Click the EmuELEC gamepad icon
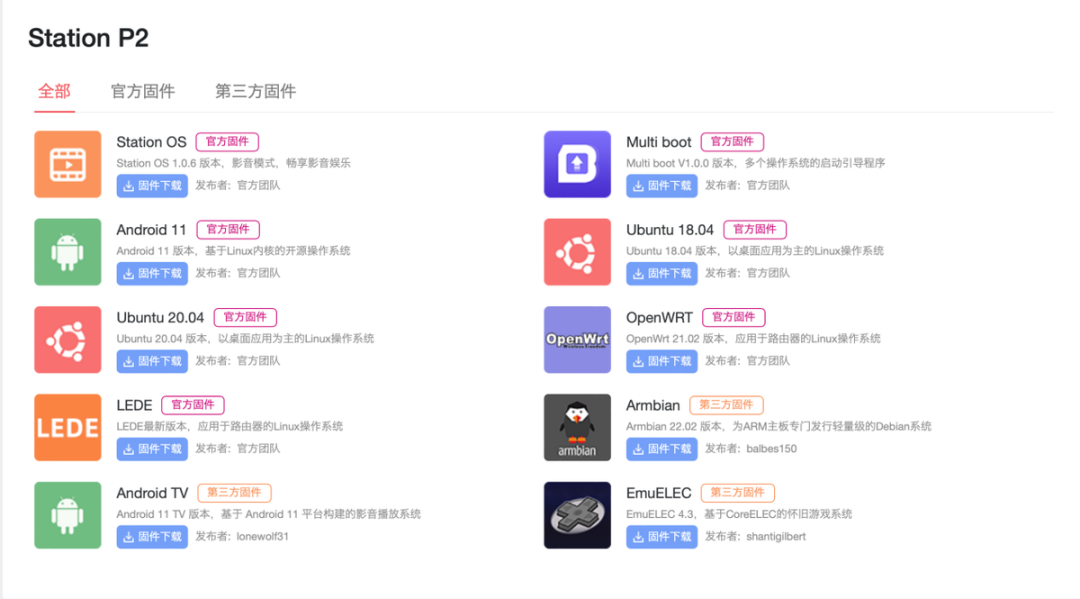This screenshot has width=1080, height=599. tap(577, 515)
